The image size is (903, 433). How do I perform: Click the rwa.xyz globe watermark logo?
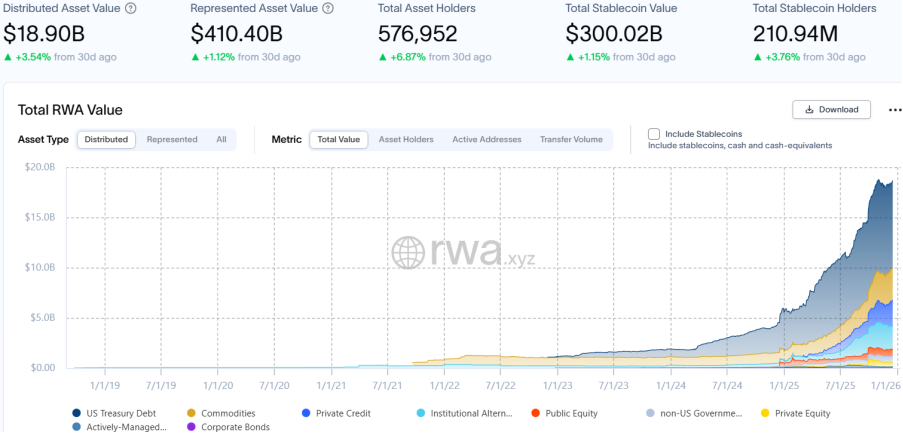[x=408, y=252]
